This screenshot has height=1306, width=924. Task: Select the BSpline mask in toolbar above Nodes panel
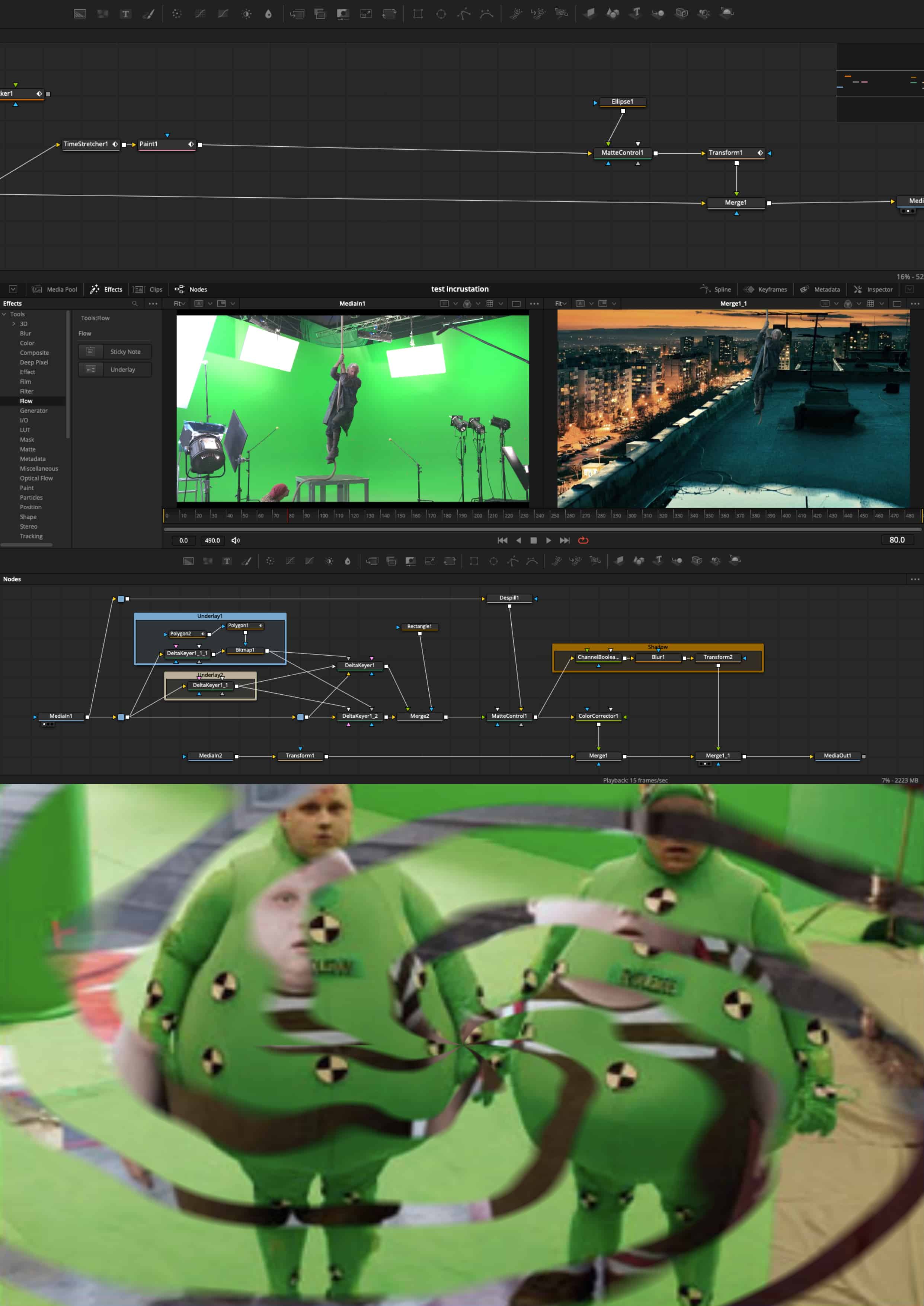point(532,561)
